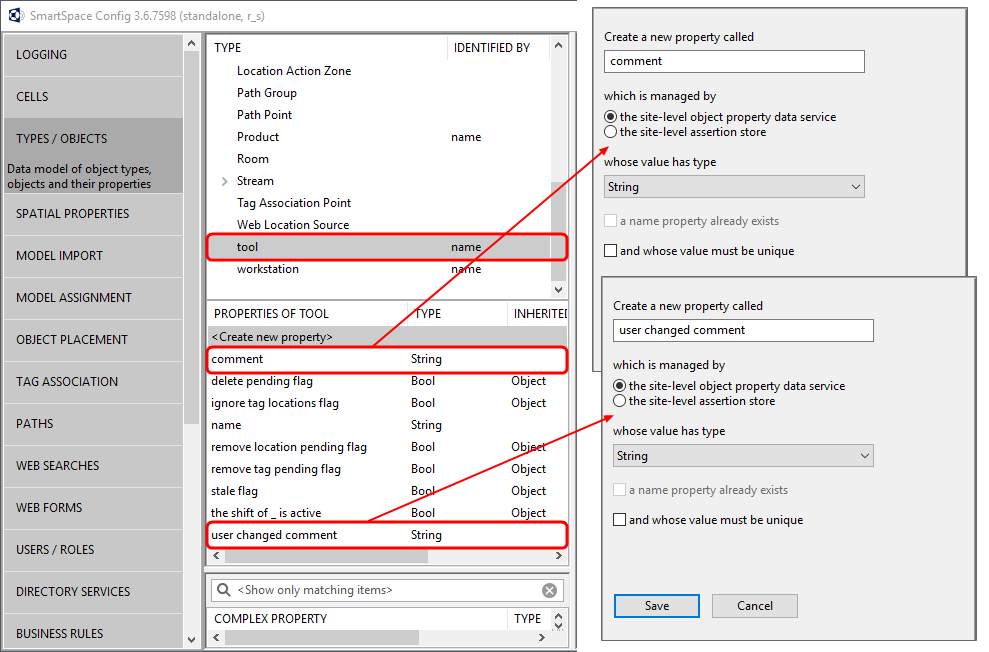
Task: Select 'delete pending flag' property
Action: click(387, 381)
